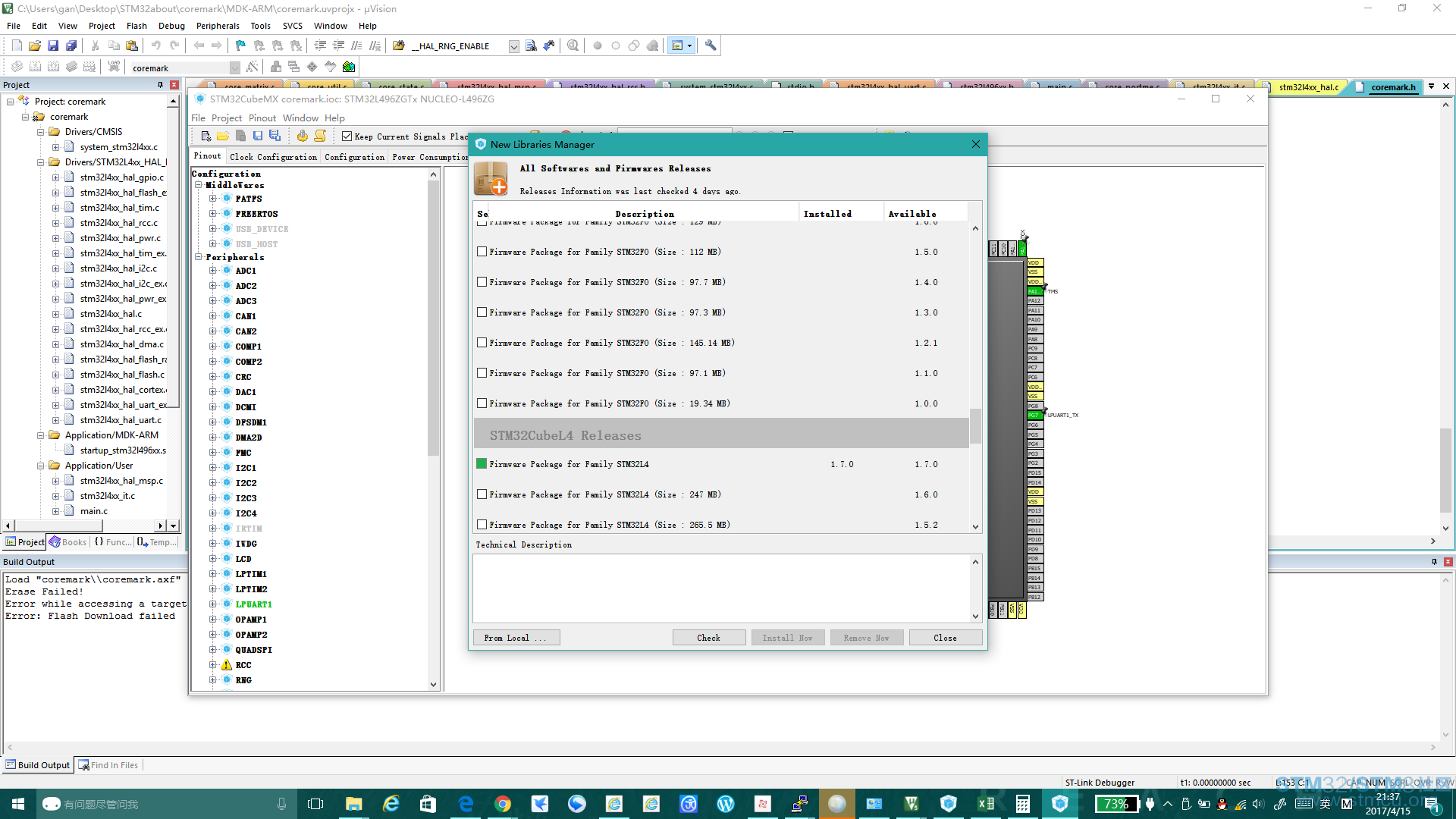Toggle the Keep Current Signals Placement checkbox
Screen dimensions: 1456x819
click(x=347, y=136)
